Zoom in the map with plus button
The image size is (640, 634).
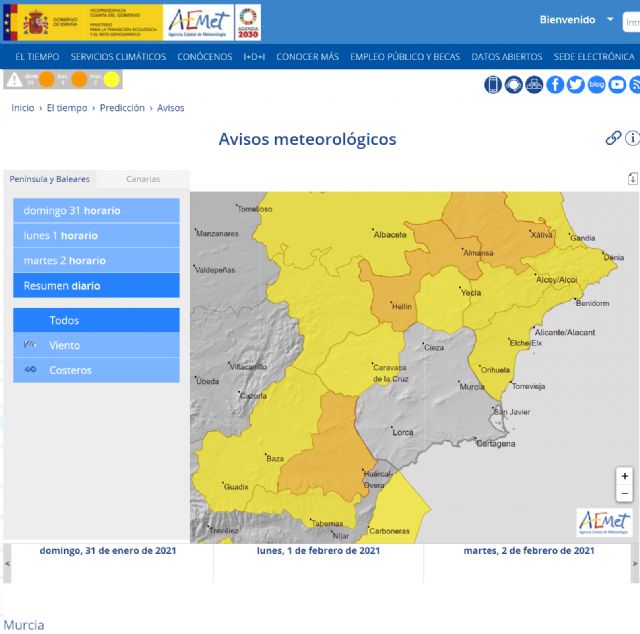(x=625, y=476)
